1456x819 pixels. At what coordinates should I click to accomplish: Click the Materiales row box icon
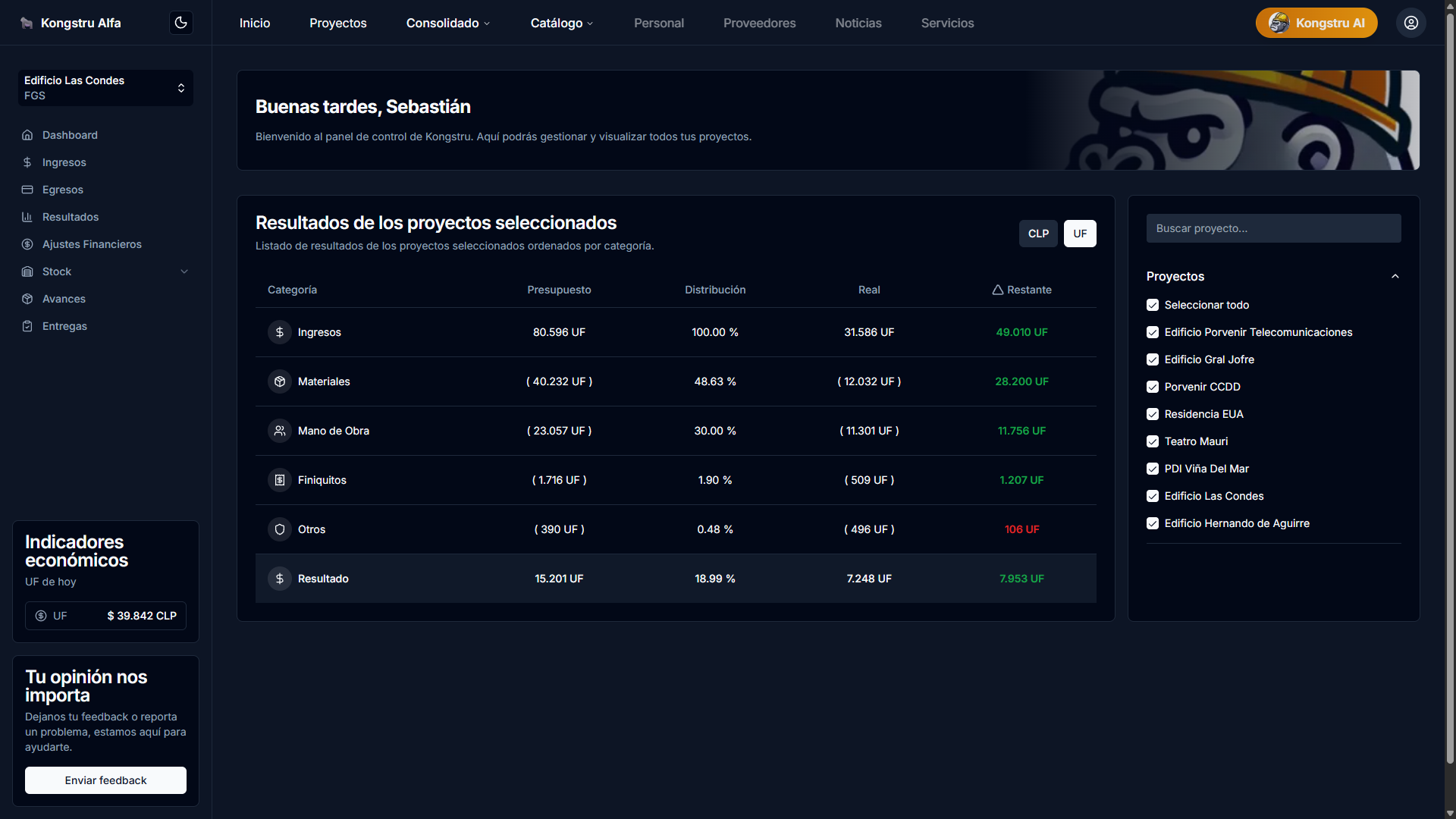[x=280, y=381]
